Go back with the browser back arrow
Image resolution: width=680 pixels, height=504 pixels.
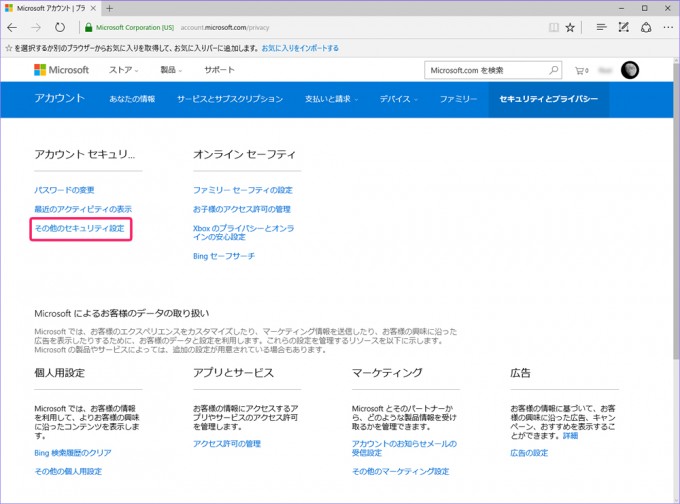point(12,28)
